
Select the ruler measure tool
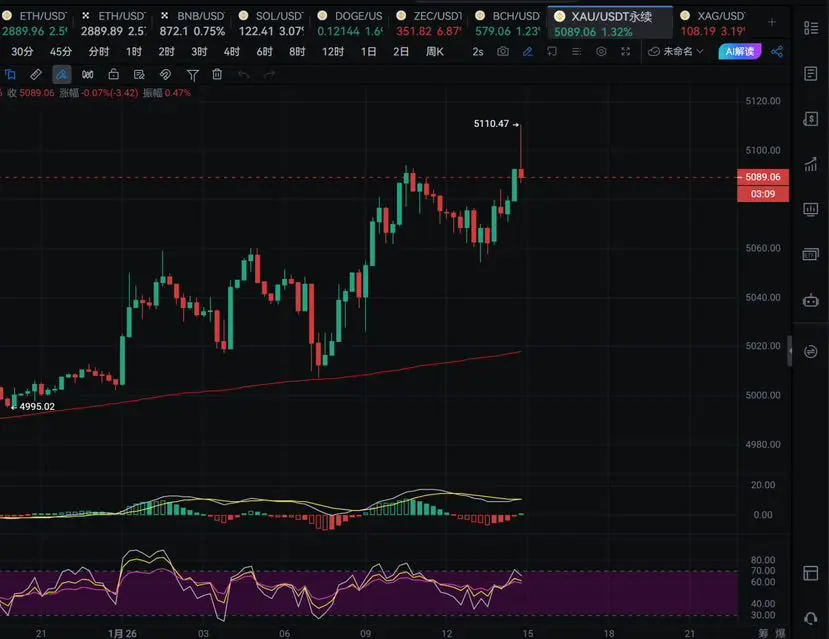[x=36, y=75]
